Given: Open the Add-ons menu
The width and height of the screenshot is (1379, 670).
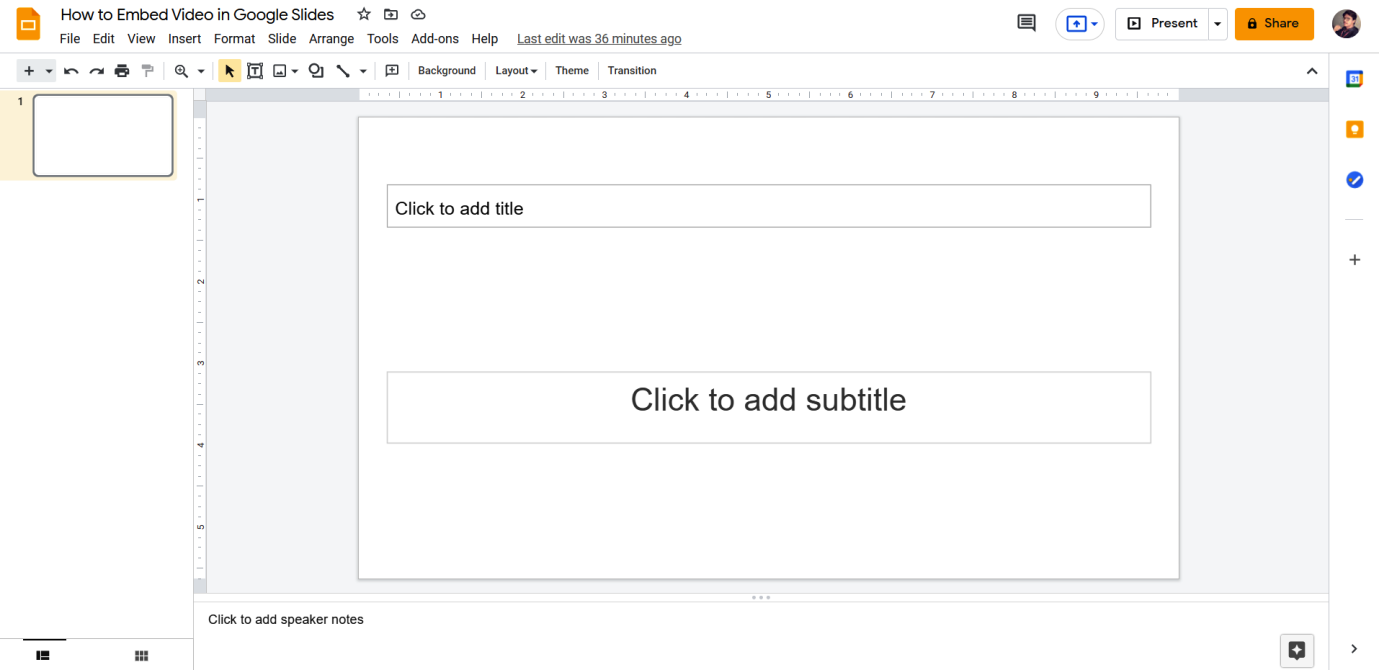Looking at the screenshot, I should pos(435,39).
